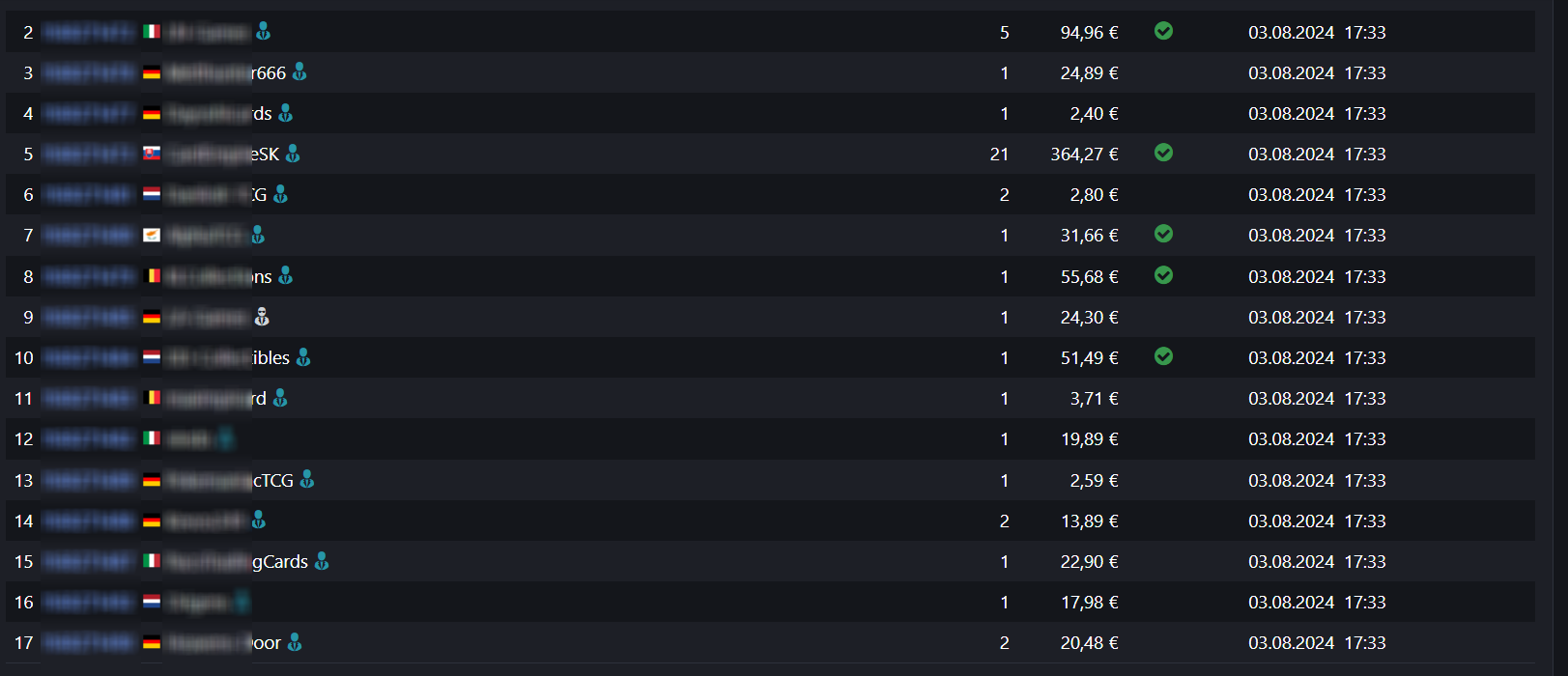Viewport: 1568px width, 676px height.
Task: Click the seller badge icon after "gCards"
Action: [322, 561]
